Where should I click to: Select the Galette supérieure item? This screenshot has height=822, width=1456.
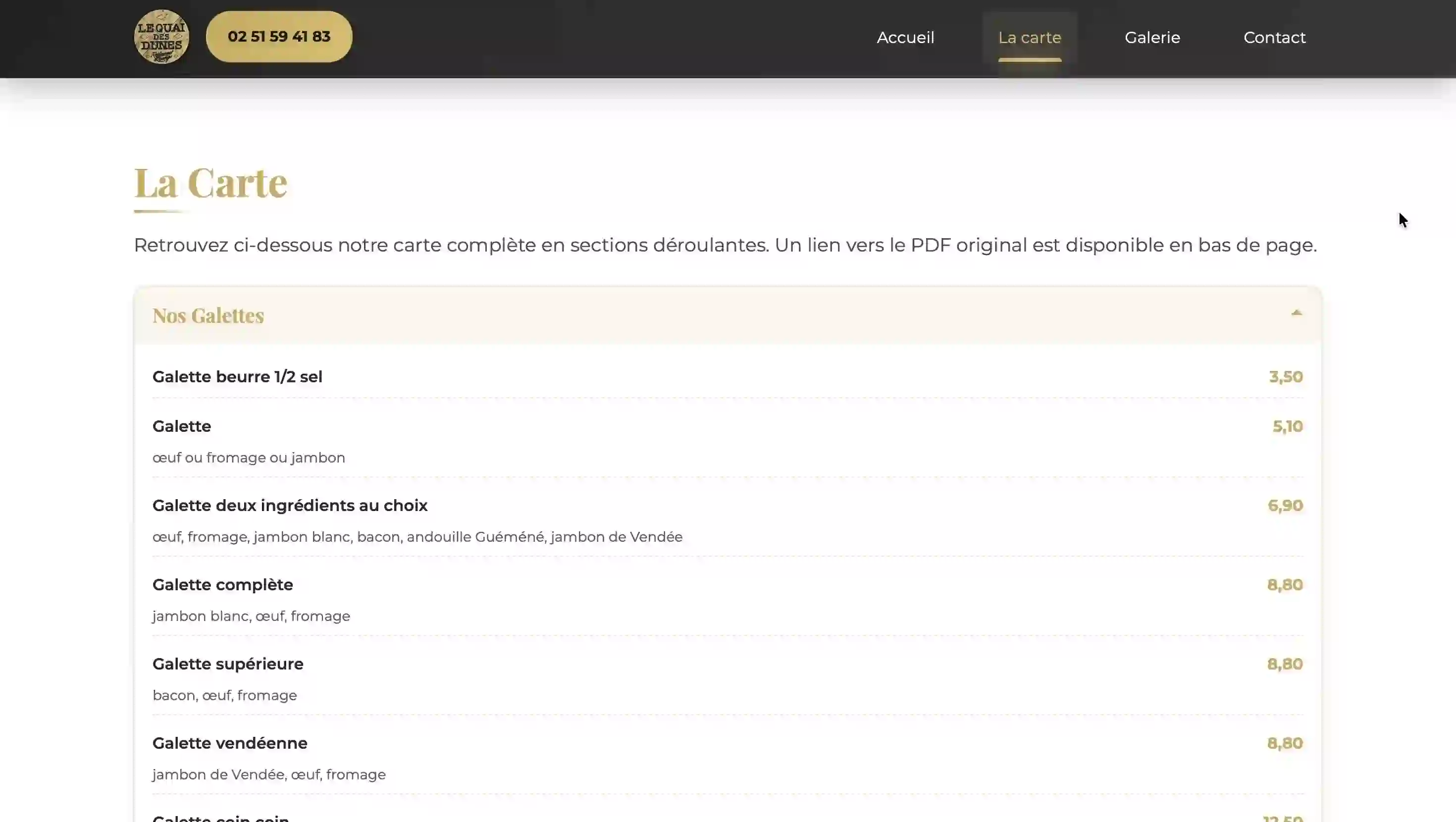point(228,663)
